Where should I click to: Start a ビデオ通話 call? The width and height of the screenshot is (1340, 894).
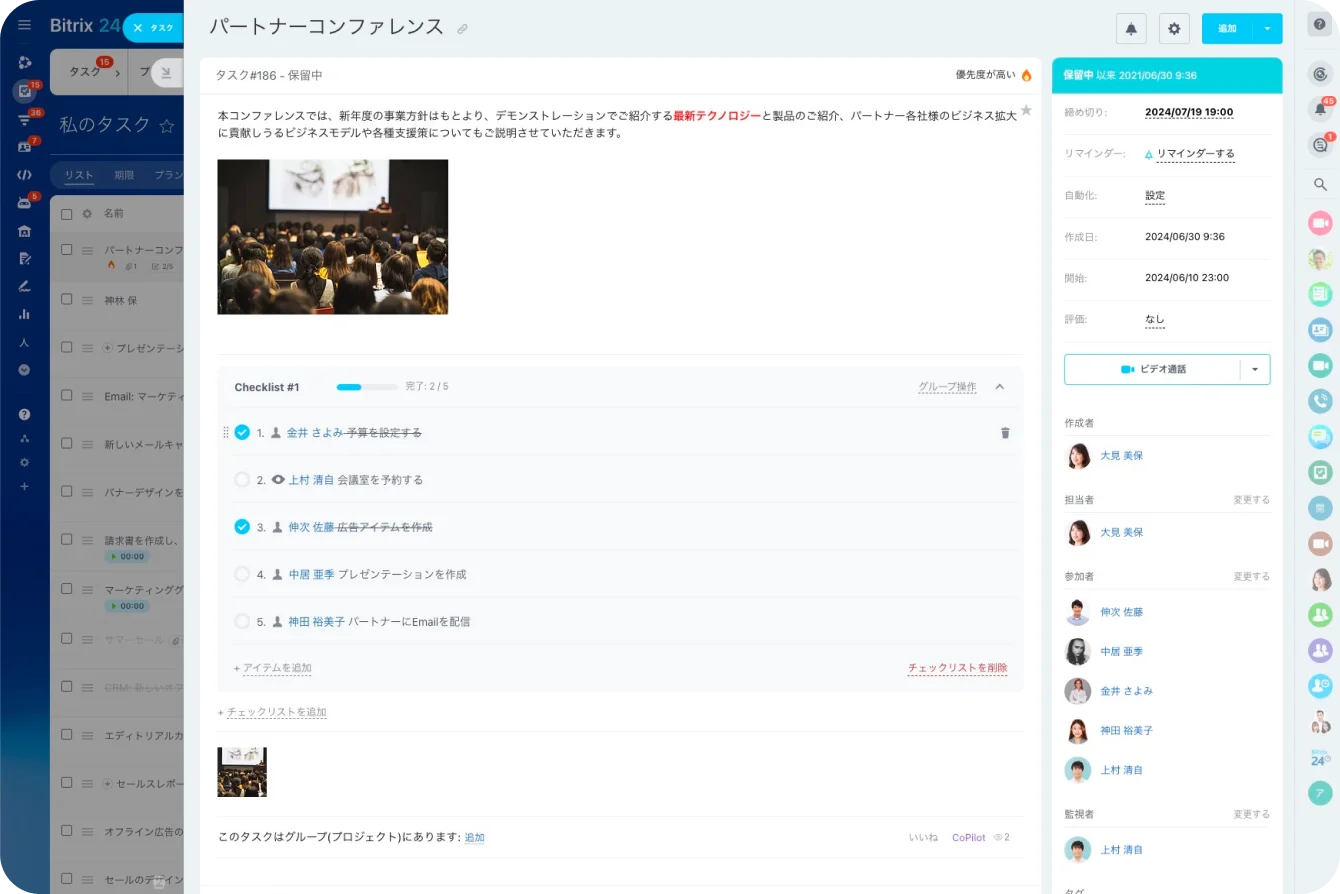click(x=1153, y=369)
